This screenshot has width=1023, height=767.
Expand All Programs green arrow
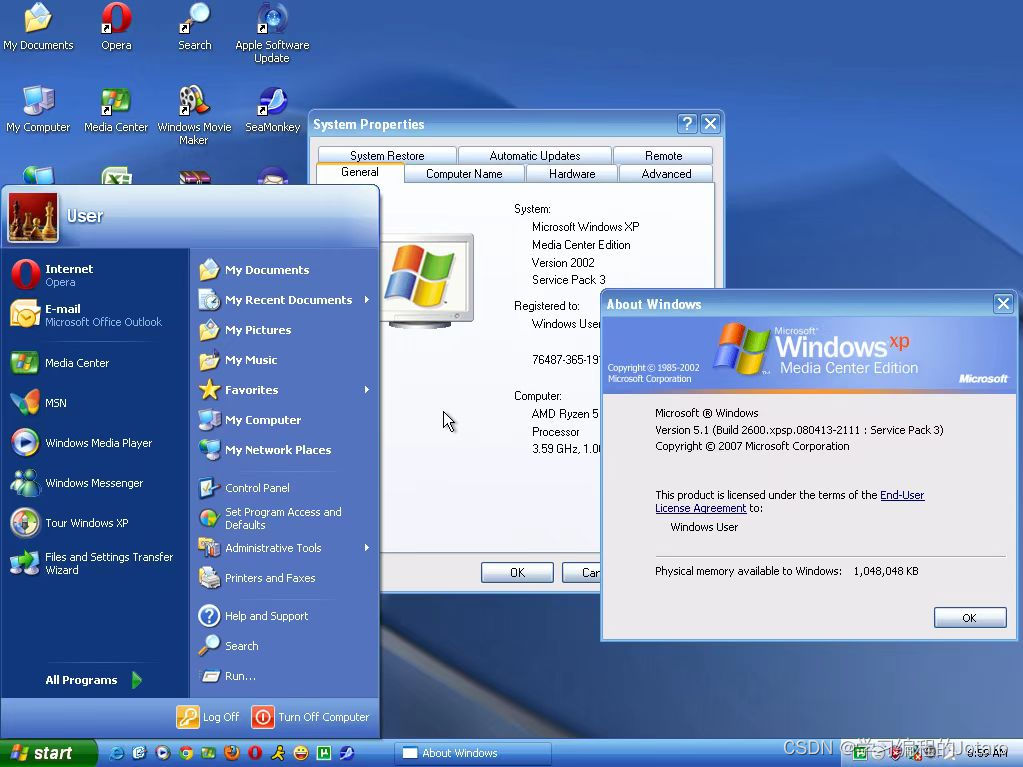[137, 680]
